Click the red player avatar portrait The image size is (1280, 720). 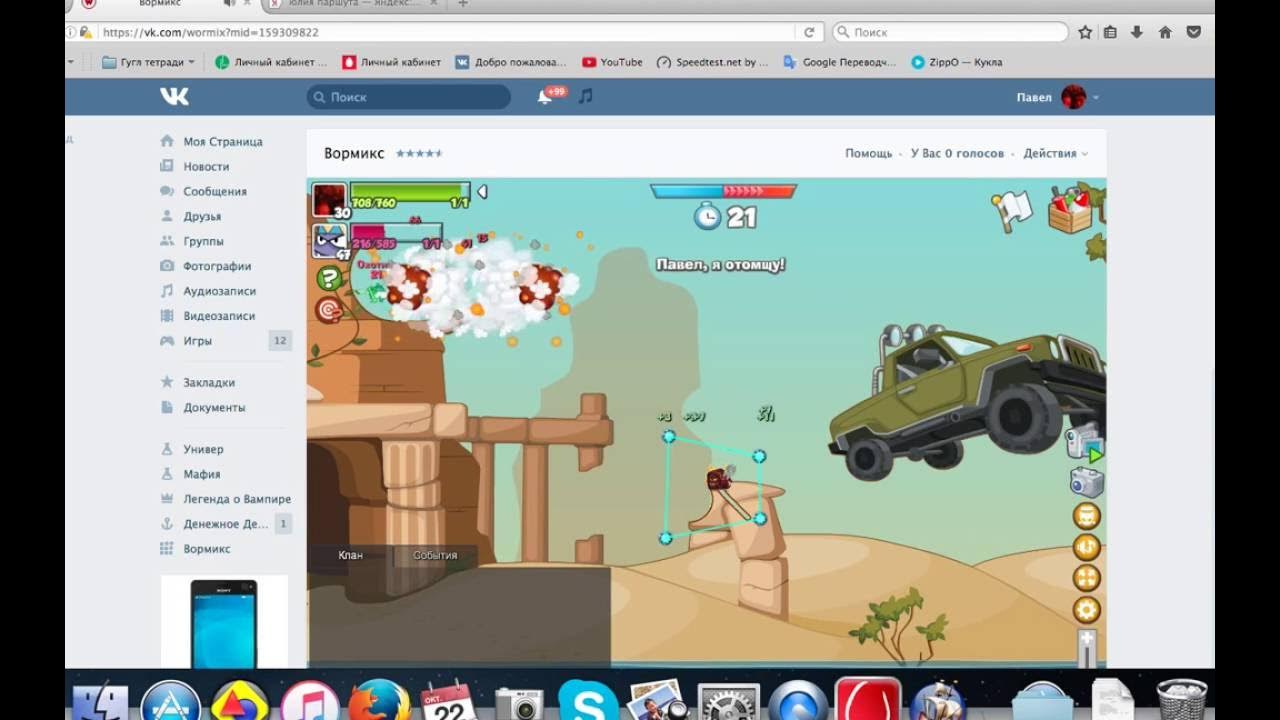[330, 200]
